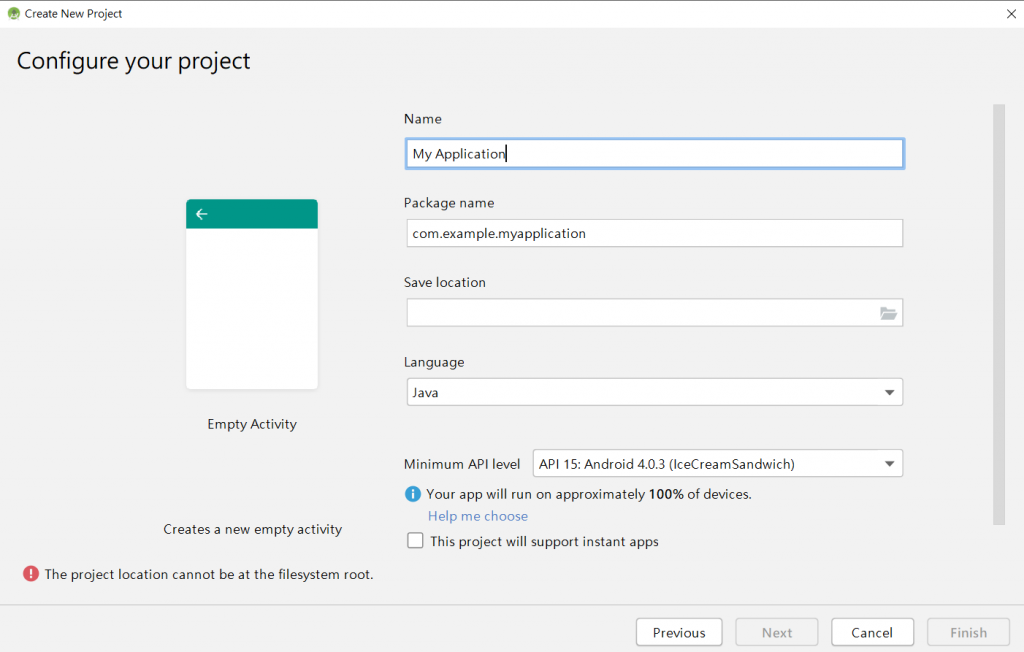
Task: Click the Previous button
Action: (679, 632)
